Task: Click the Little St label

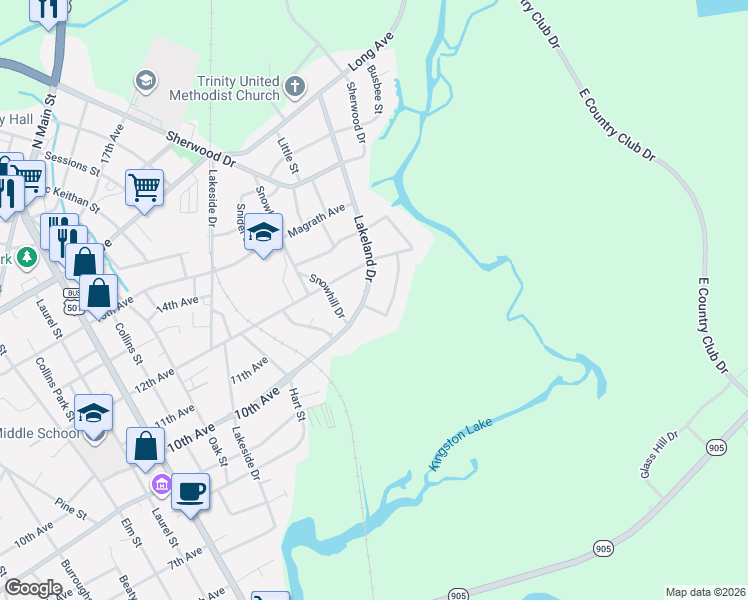Action: [x=289, y=155]
